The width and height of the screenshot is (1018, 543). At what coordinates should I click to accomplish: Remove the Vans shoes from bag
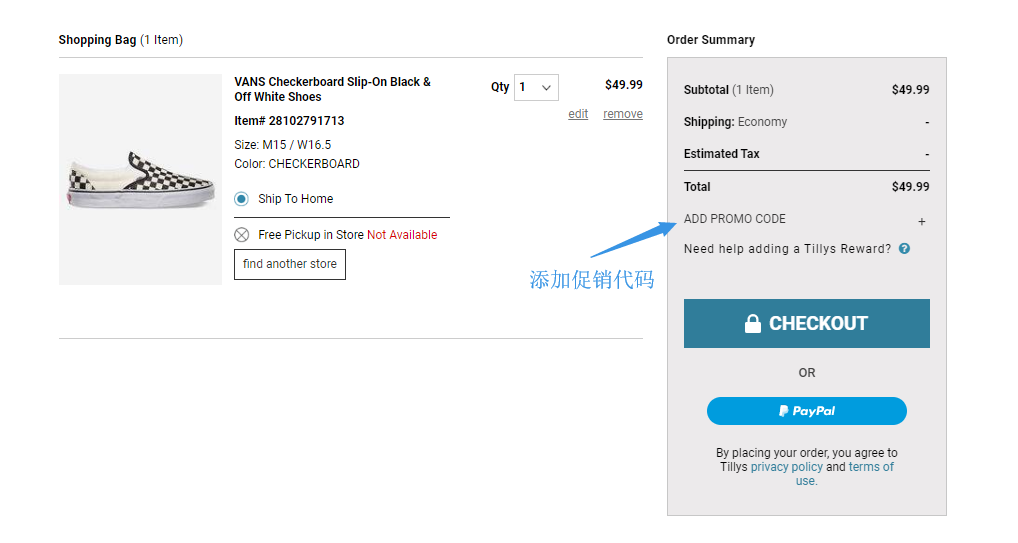click(x=623, y=114)
